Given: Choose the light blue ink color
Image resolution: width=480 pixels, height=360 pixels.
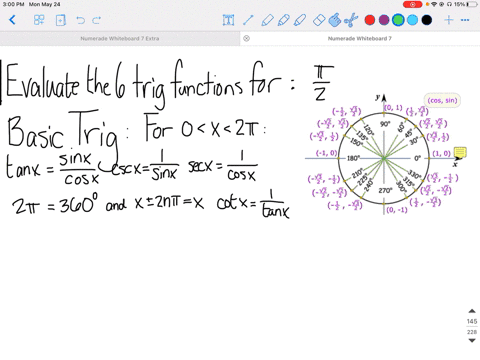Looking at the screenshot, I should coord(412,20).
